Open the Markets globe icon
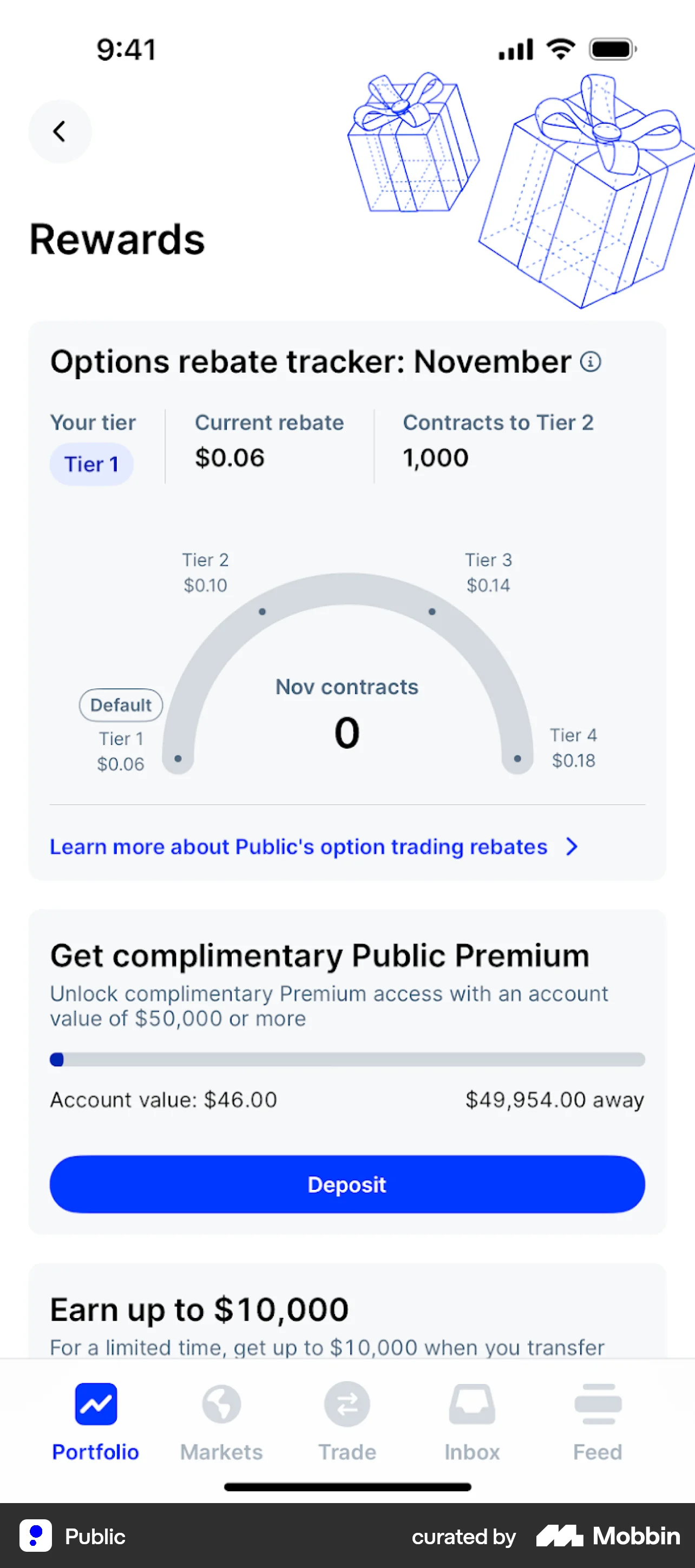The image size is (695, 1568). pos(221,1404)
